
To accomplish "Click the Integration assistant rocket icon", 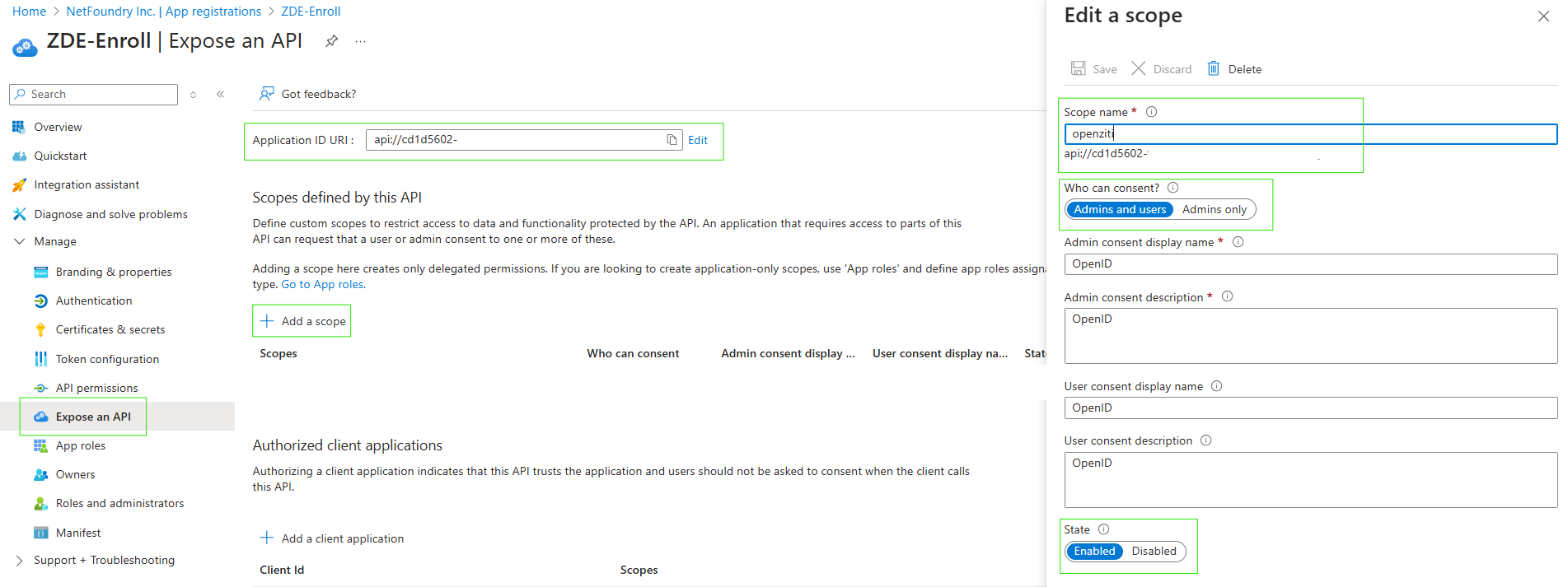I will coord(19,185).
